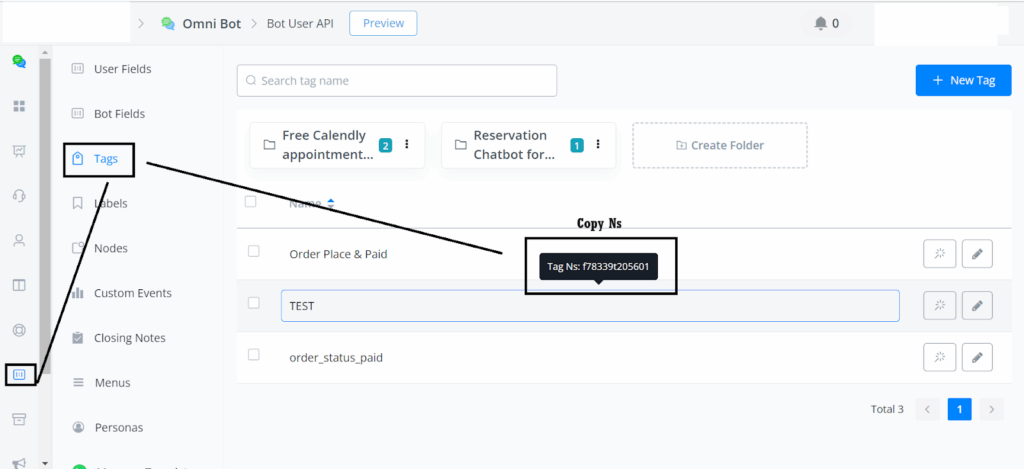The width and height of the screenshot is (1024, 469).
Task: Sort tags by Name column arrow
Action: click(x=331, y=203)
